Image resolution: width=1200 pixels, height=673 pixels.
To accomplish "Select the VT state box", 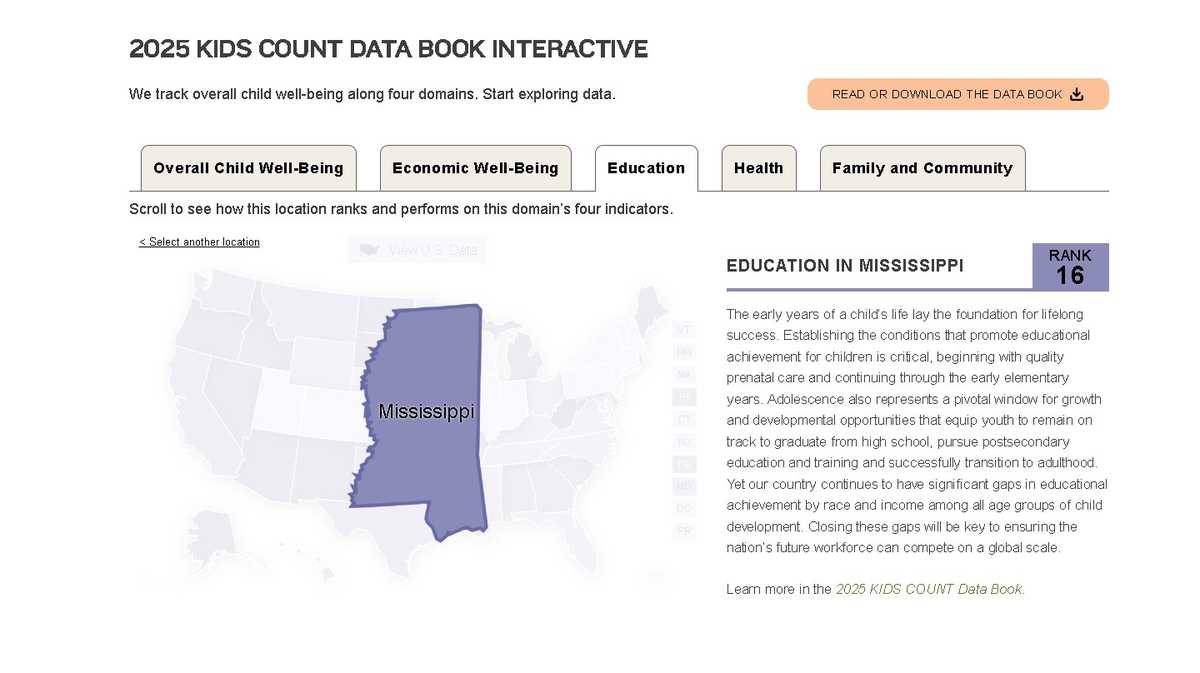I will coord(684,330).
